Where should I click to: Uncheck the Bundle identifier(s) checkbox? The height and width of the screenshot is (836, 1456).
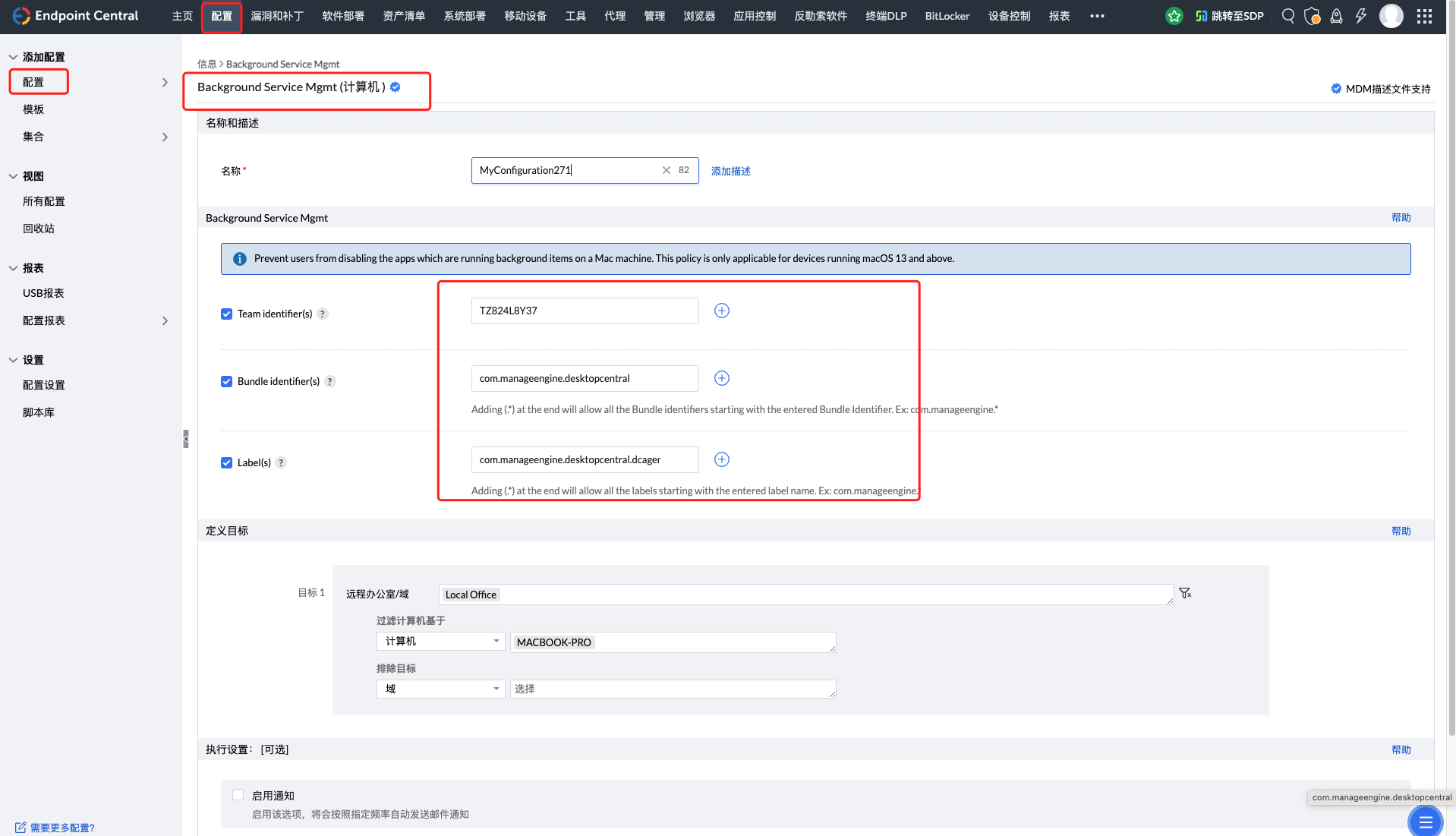(x=226, y=381)
